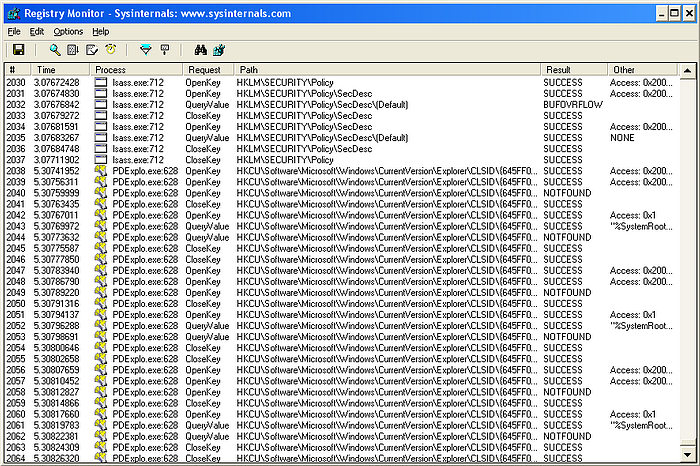Image resolution: width=700 pixels, height=466 pixels.
Task: Select the "%SystemRoot... value in row 2043
Action: [641, 226]
